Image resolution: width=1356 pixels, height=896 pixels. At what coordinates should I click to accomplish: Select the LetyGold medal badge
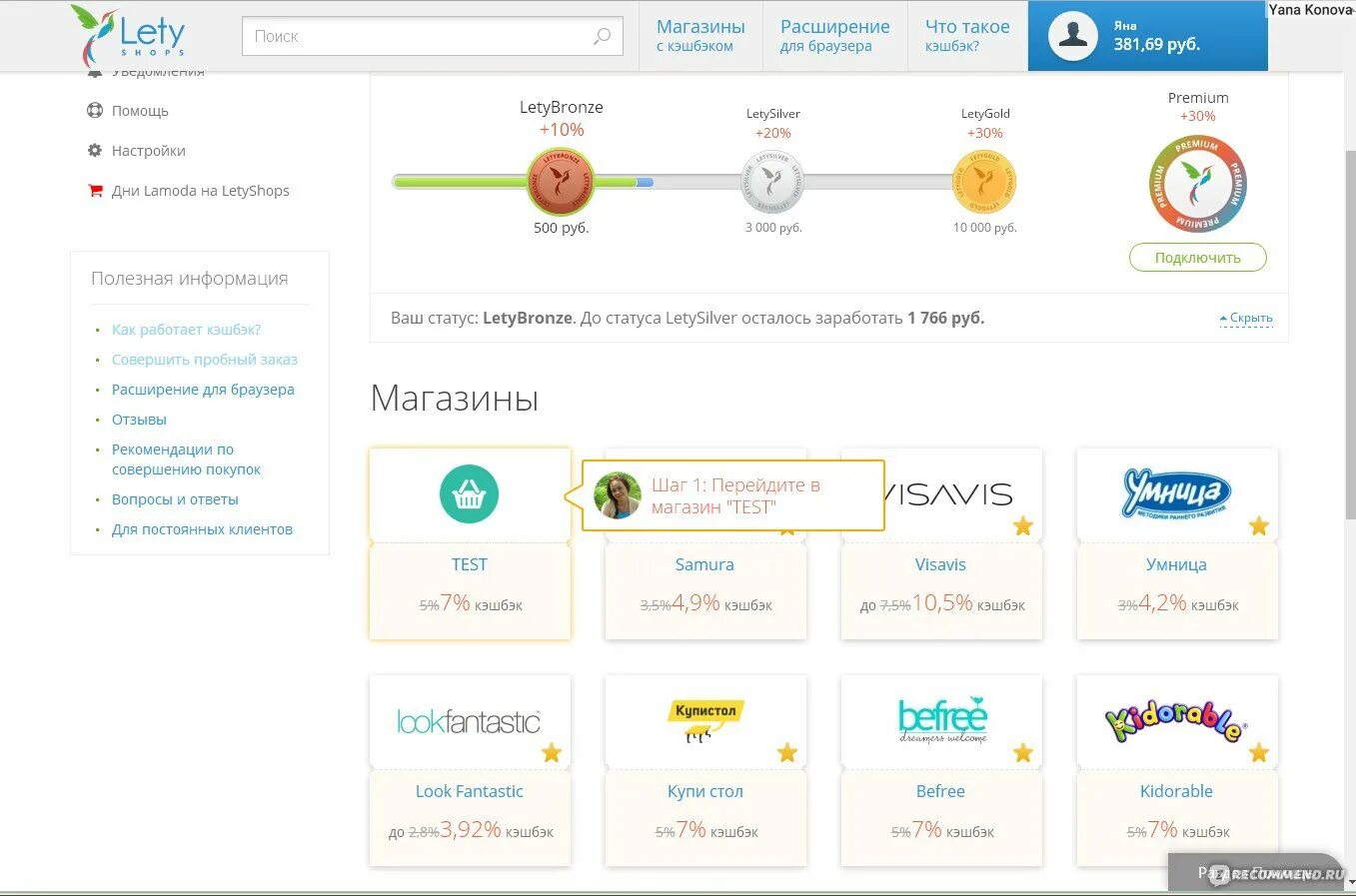984,181
